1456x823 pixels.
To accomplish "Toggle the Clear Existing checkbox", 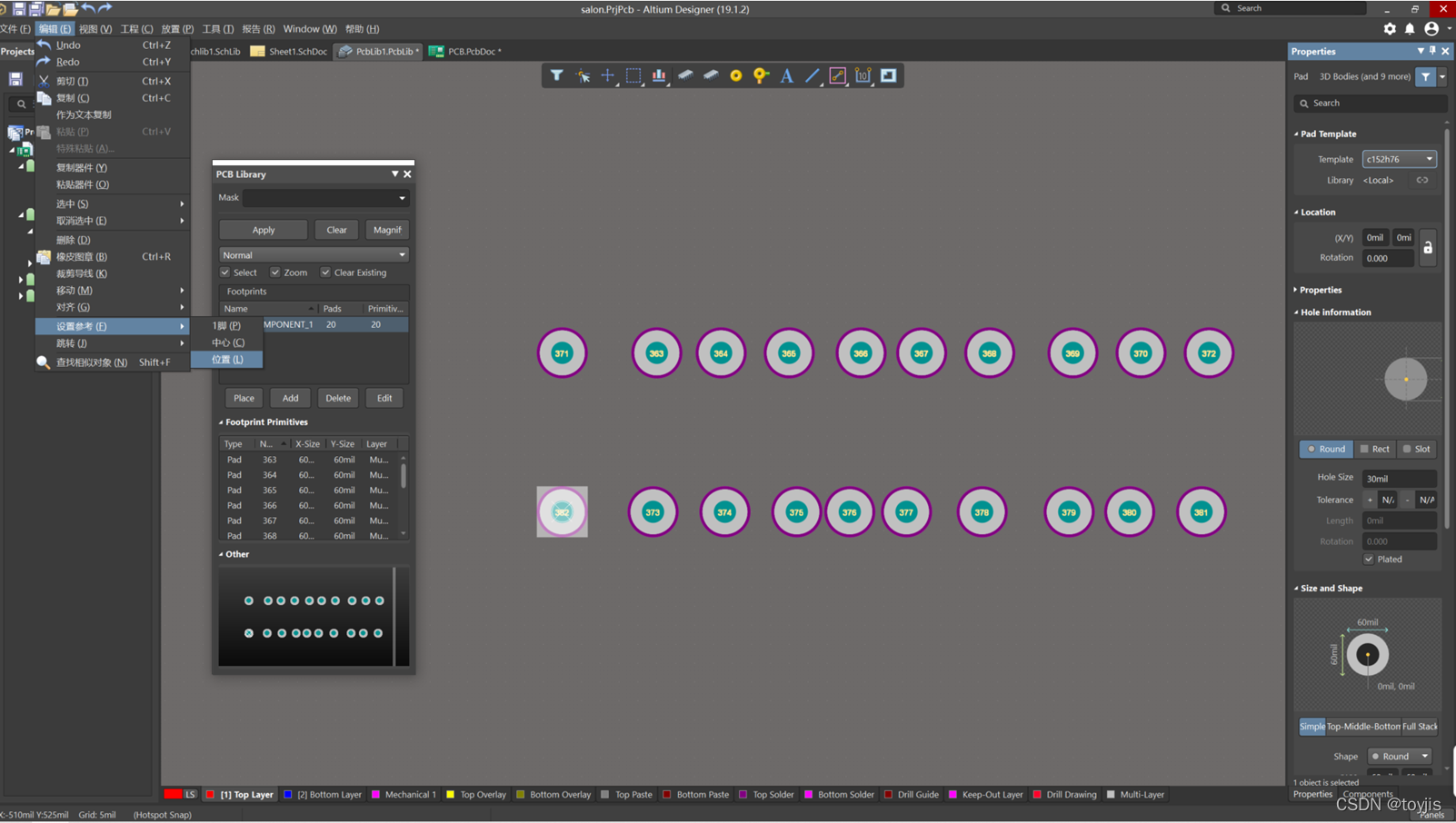I will pos(325,273).
